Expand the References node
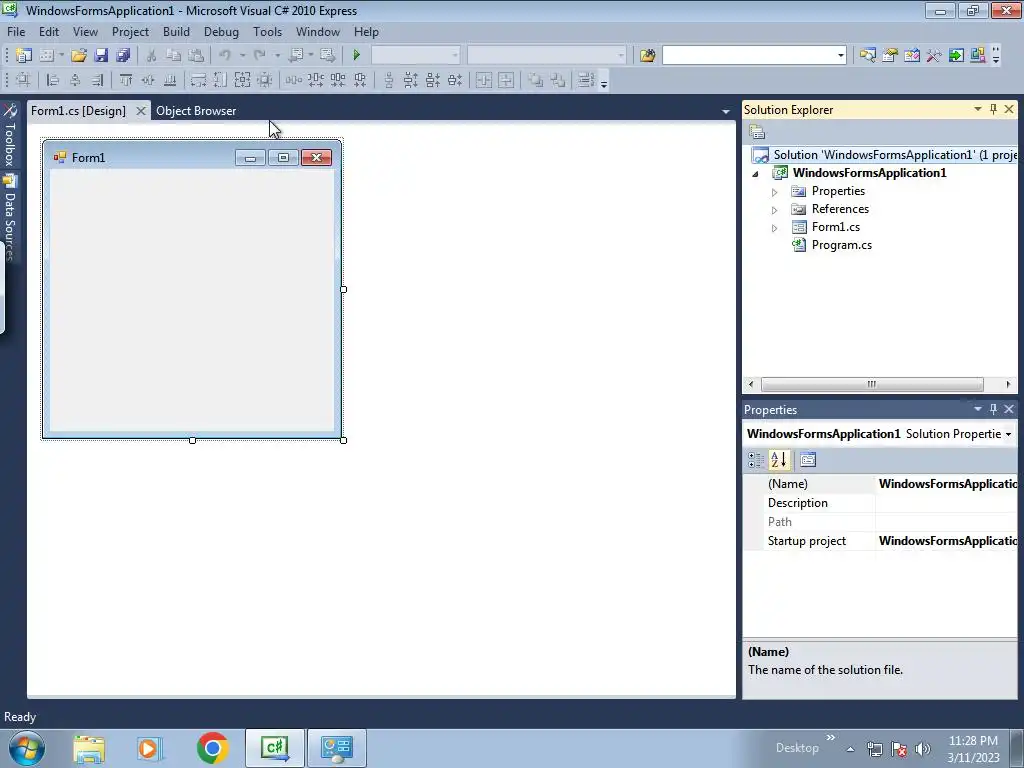Screen dimensions: 1024x768 coord(775,210)
